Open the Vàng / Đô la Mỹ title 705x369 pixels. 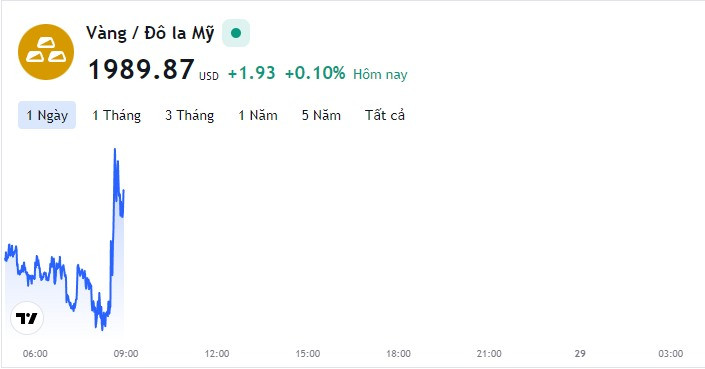150,33
